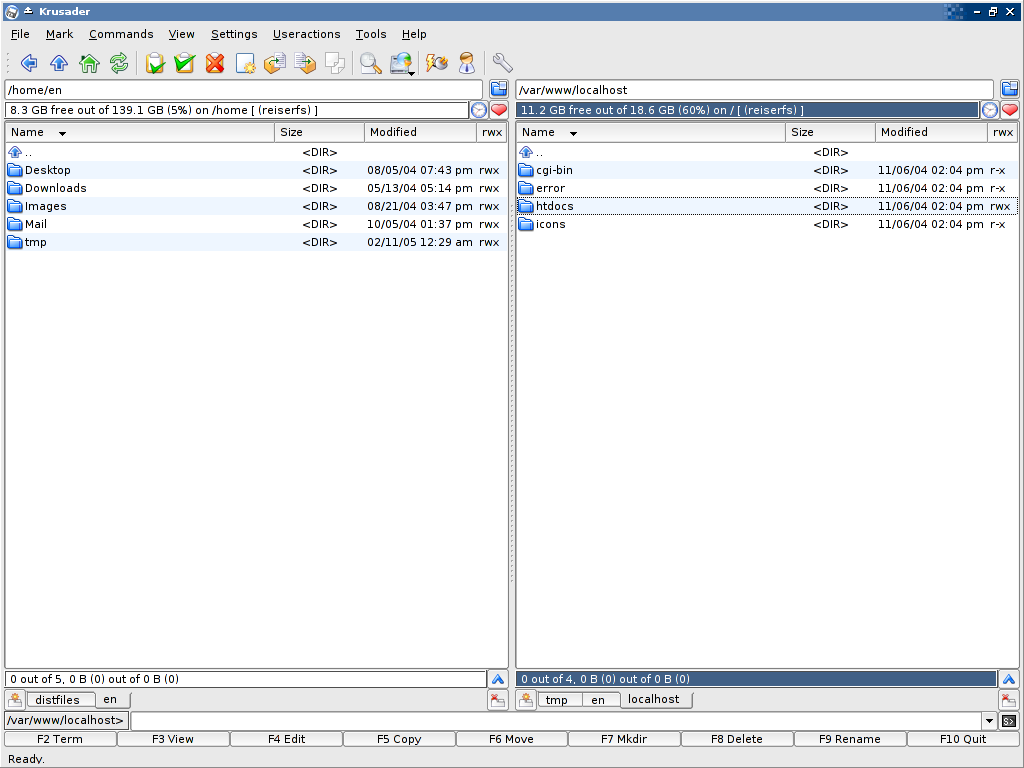Click the red X unselect icon

coord(215,63)
